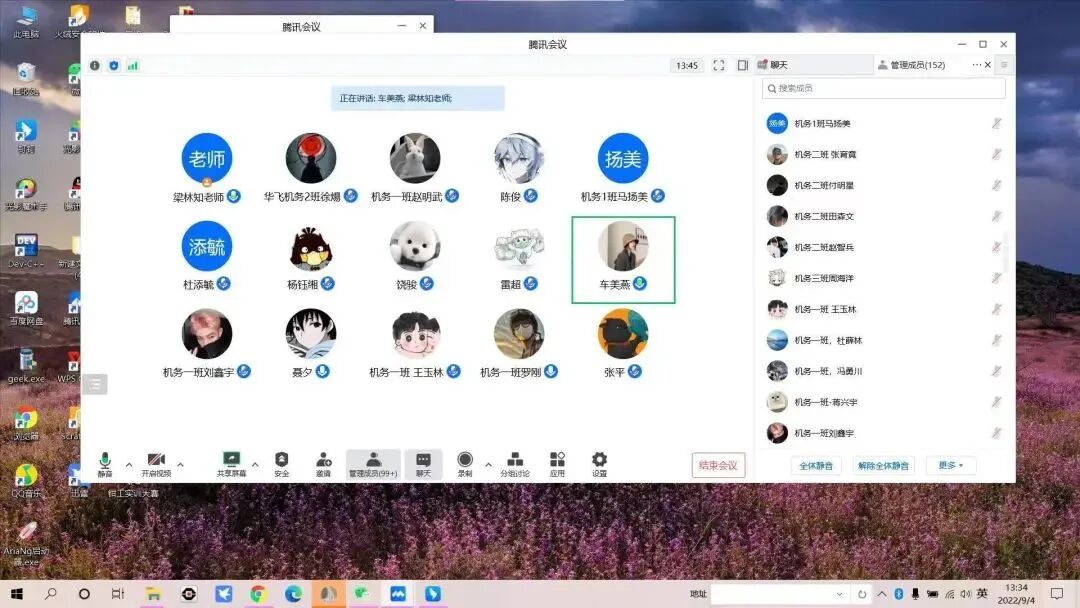Screen dimensions: 1080x608
Task: Toggle muted mic for 机务三班周海洋 row
Action: 996,278
